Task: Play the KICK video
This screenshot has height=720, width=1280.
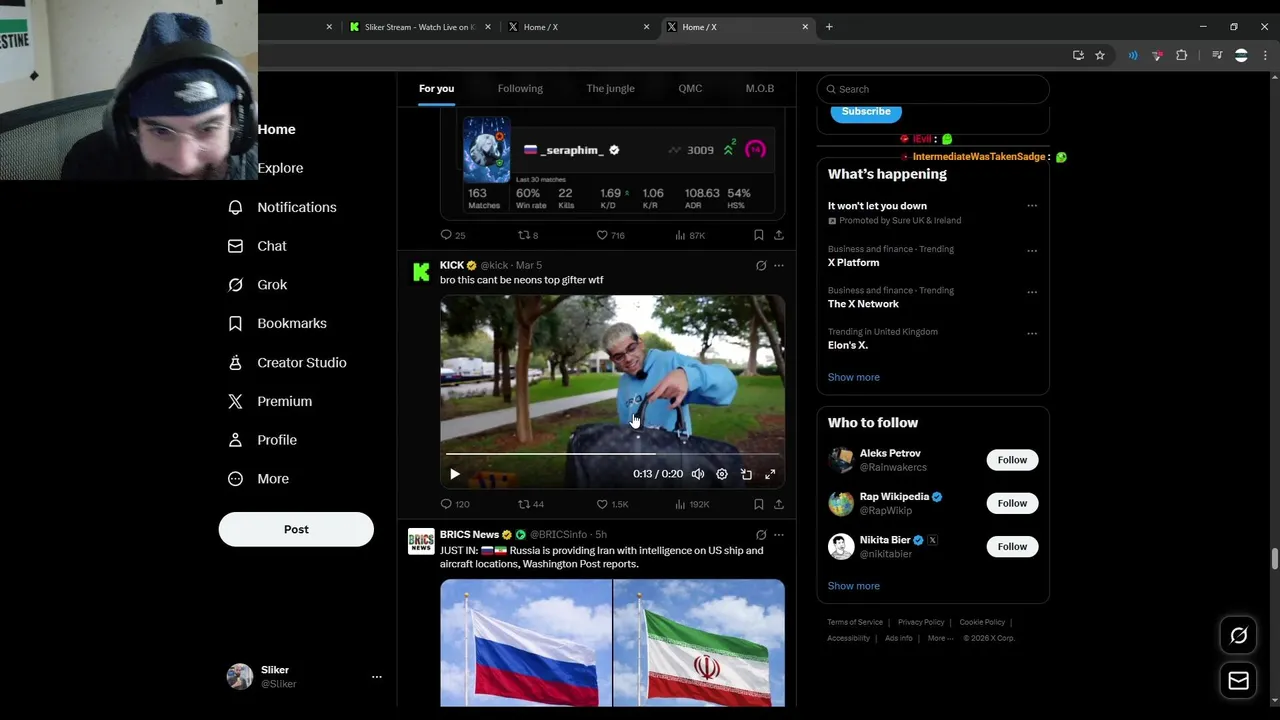Action: coord(454,474)
